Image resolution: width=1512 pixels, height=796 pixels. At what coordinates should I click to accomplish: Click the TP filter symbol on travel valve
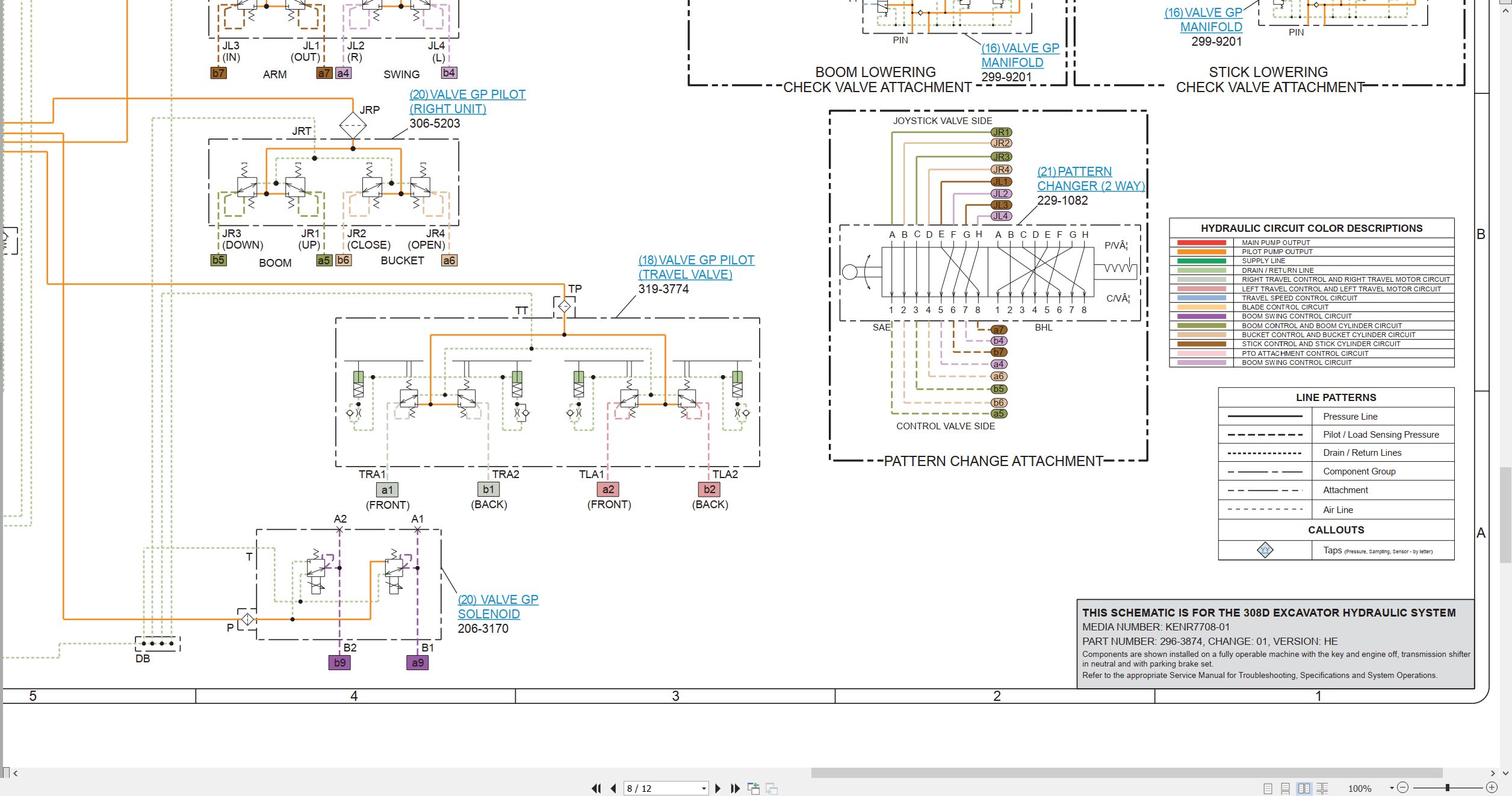(x=564, y=306)
